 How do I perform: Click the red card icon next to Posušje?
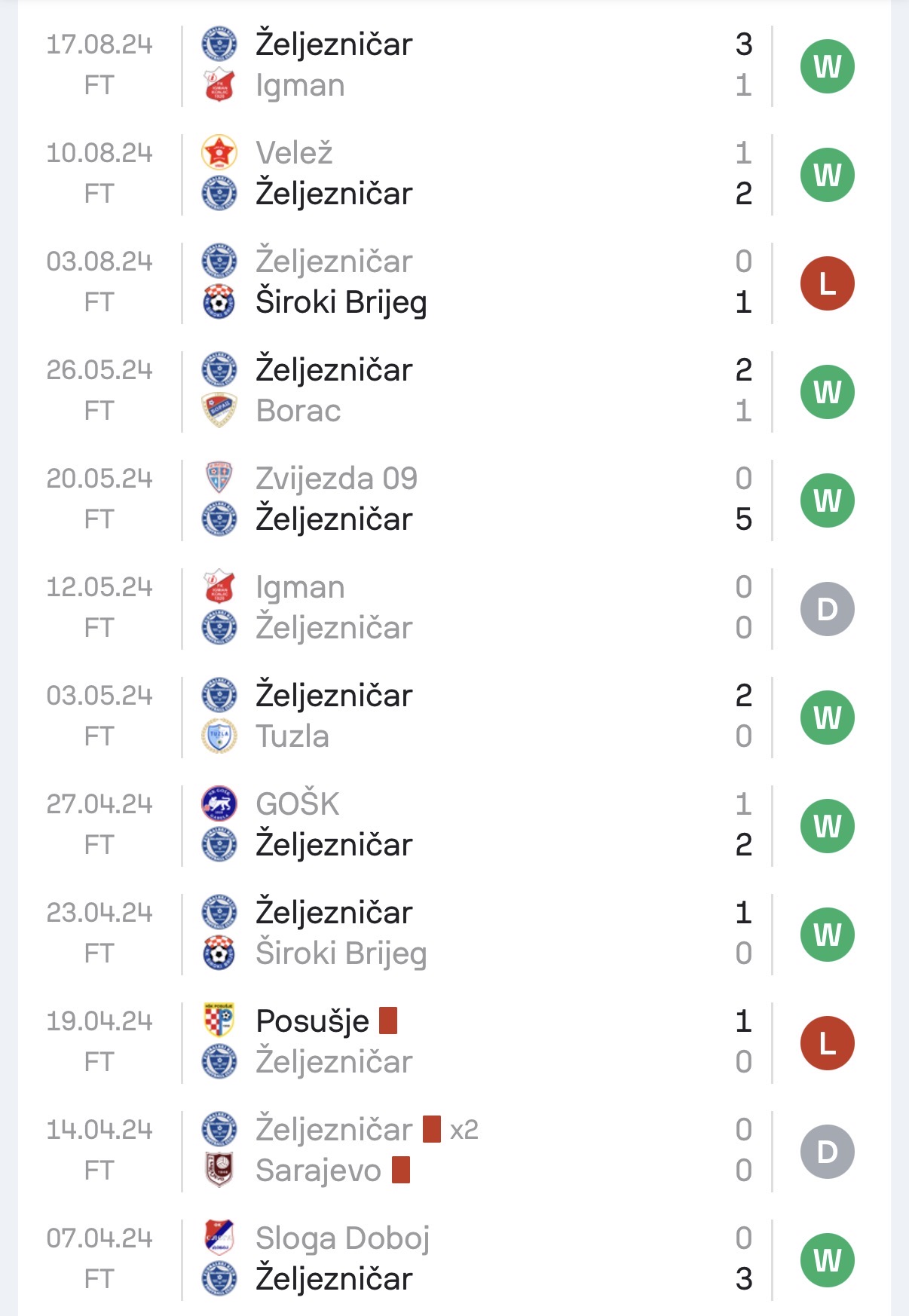coord(388,1021)
